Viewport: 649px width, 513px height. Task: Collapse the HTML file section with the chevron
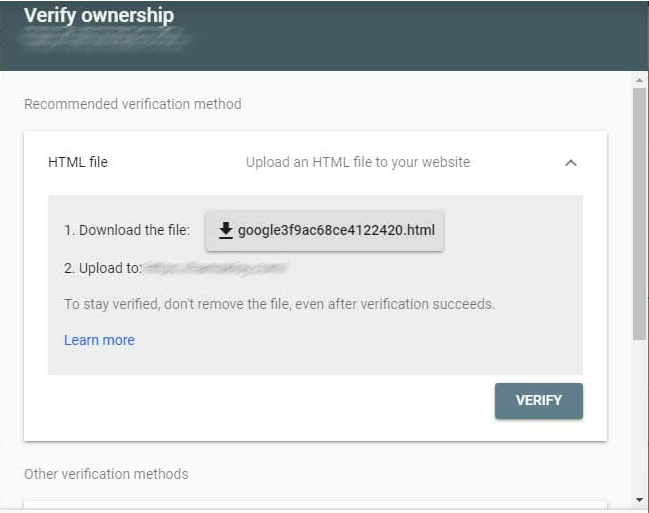(571, 163)
